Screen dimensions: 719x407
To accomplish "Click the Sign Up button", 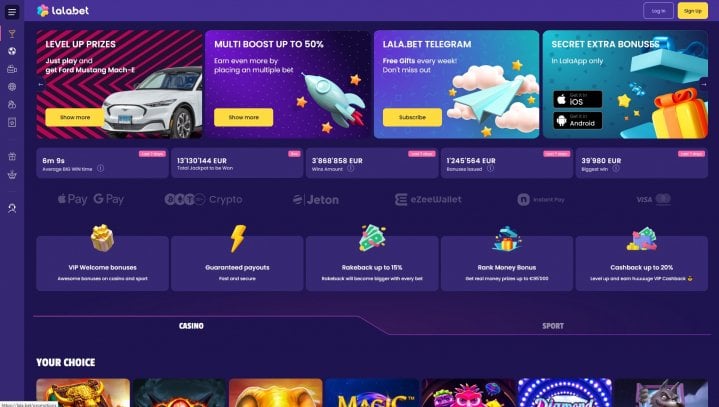I will 692,11.
